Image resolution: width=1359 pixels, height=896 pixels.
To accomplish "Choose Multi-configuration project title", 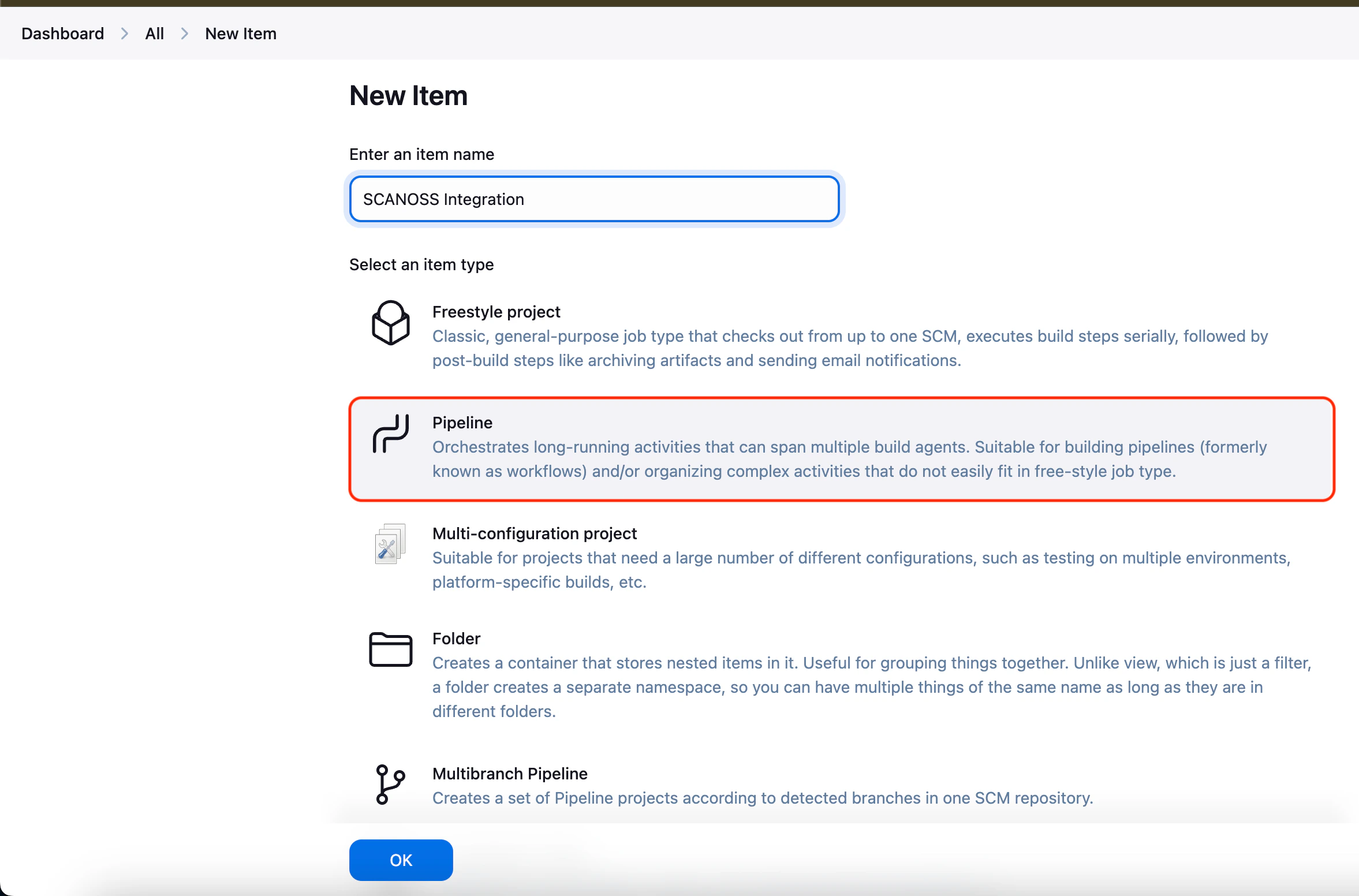I will pos(534,533).
